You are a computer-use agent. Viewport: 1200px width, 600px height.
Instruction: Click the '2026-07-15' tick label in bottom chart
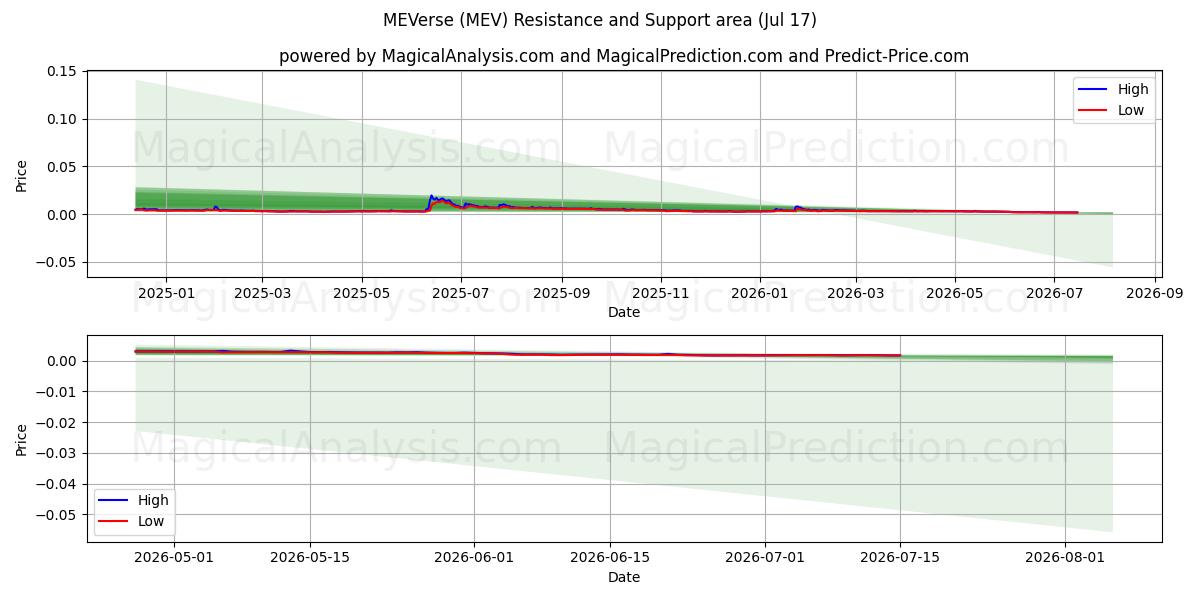pos(900,558)
